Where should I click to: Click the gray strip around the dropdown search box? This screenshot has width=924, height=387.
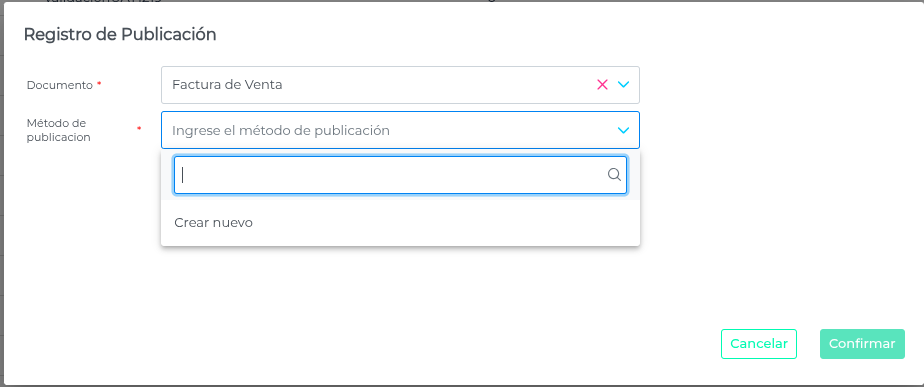pos(400,197)
